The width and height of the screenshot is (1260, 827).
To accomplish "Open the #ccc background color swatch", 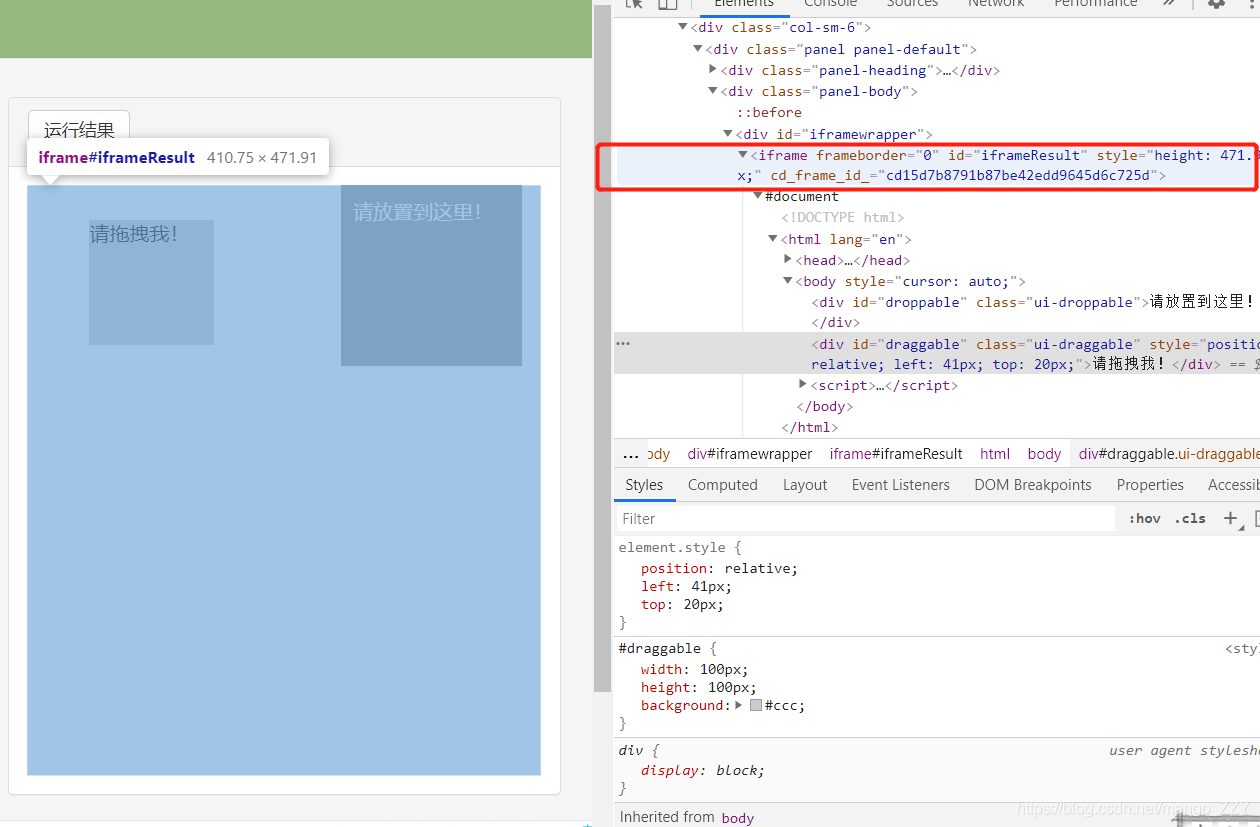I will [756, 706].
